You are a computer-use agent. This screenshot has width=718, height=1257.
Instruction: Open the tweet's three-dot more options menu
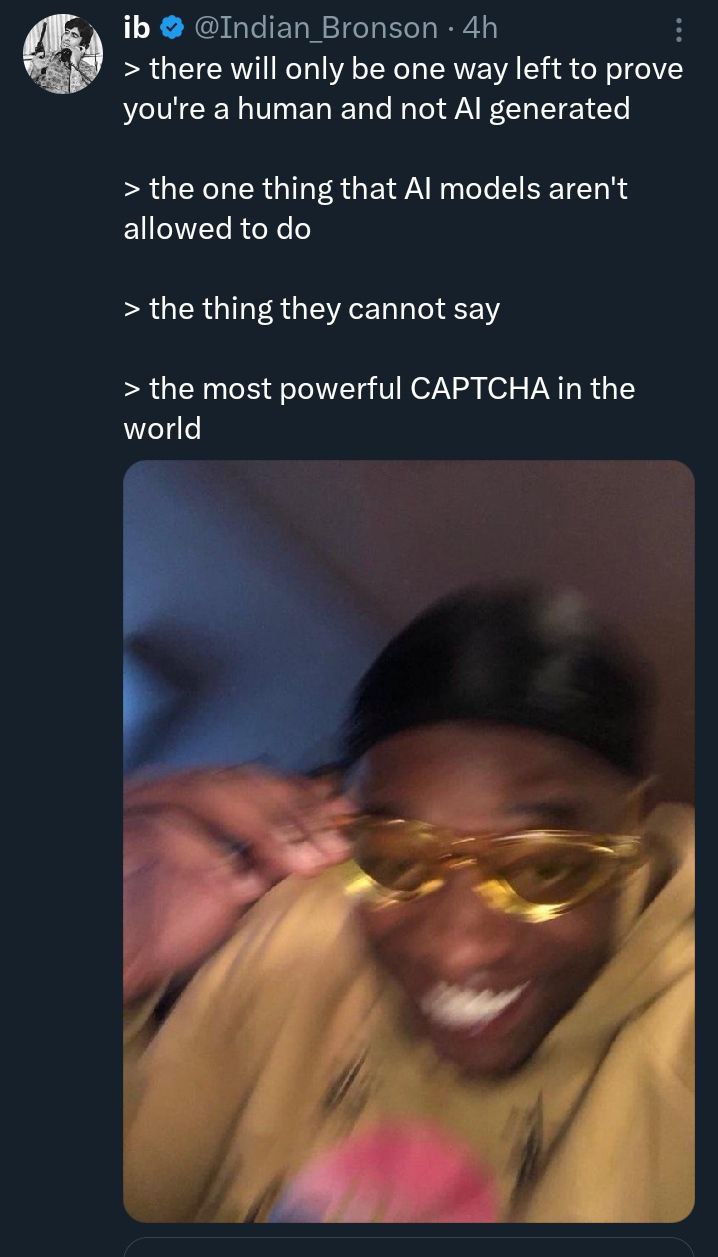coord(679,31)
